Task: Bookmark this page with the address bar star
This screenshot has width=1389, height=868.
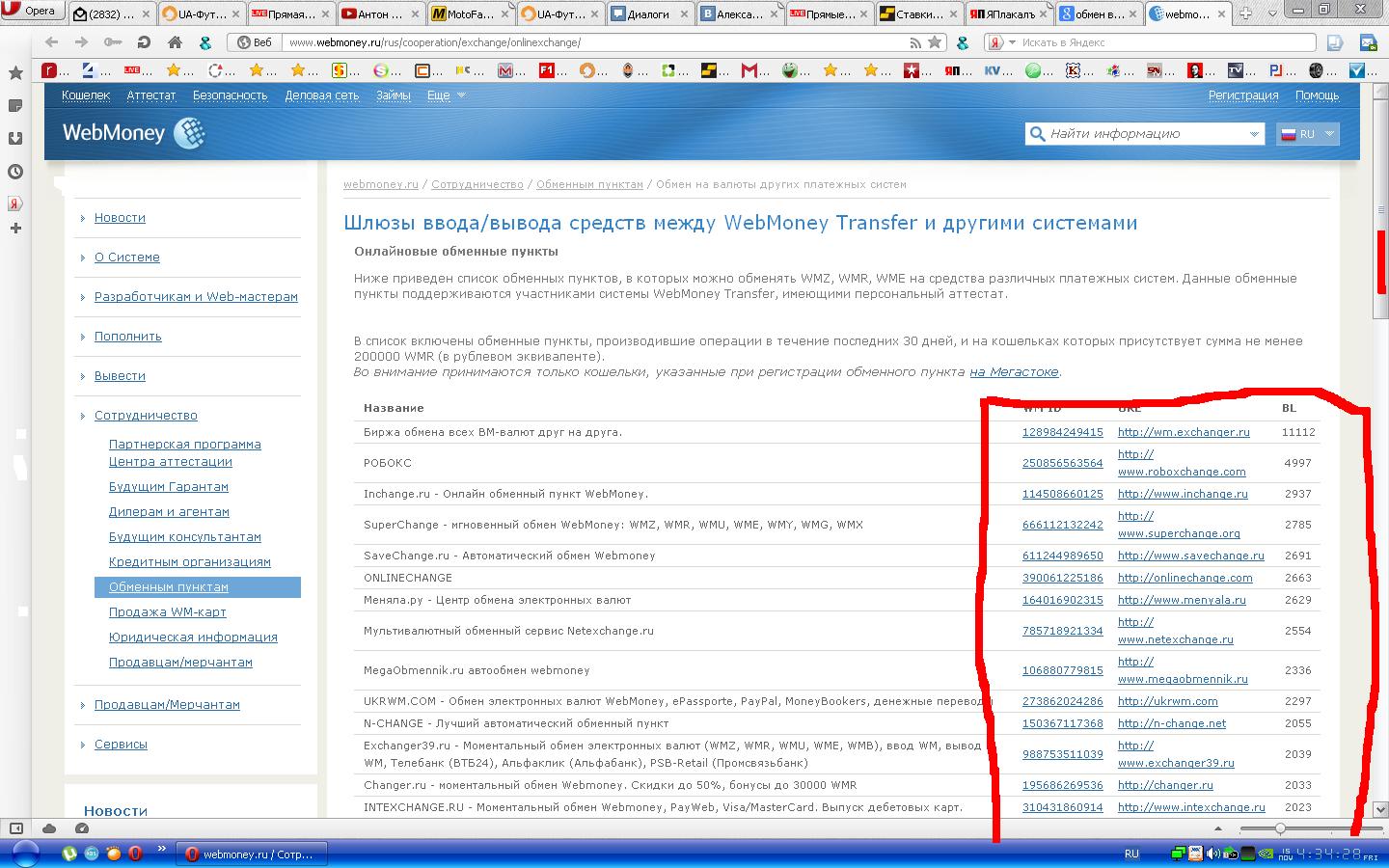Action: (935, 42)
